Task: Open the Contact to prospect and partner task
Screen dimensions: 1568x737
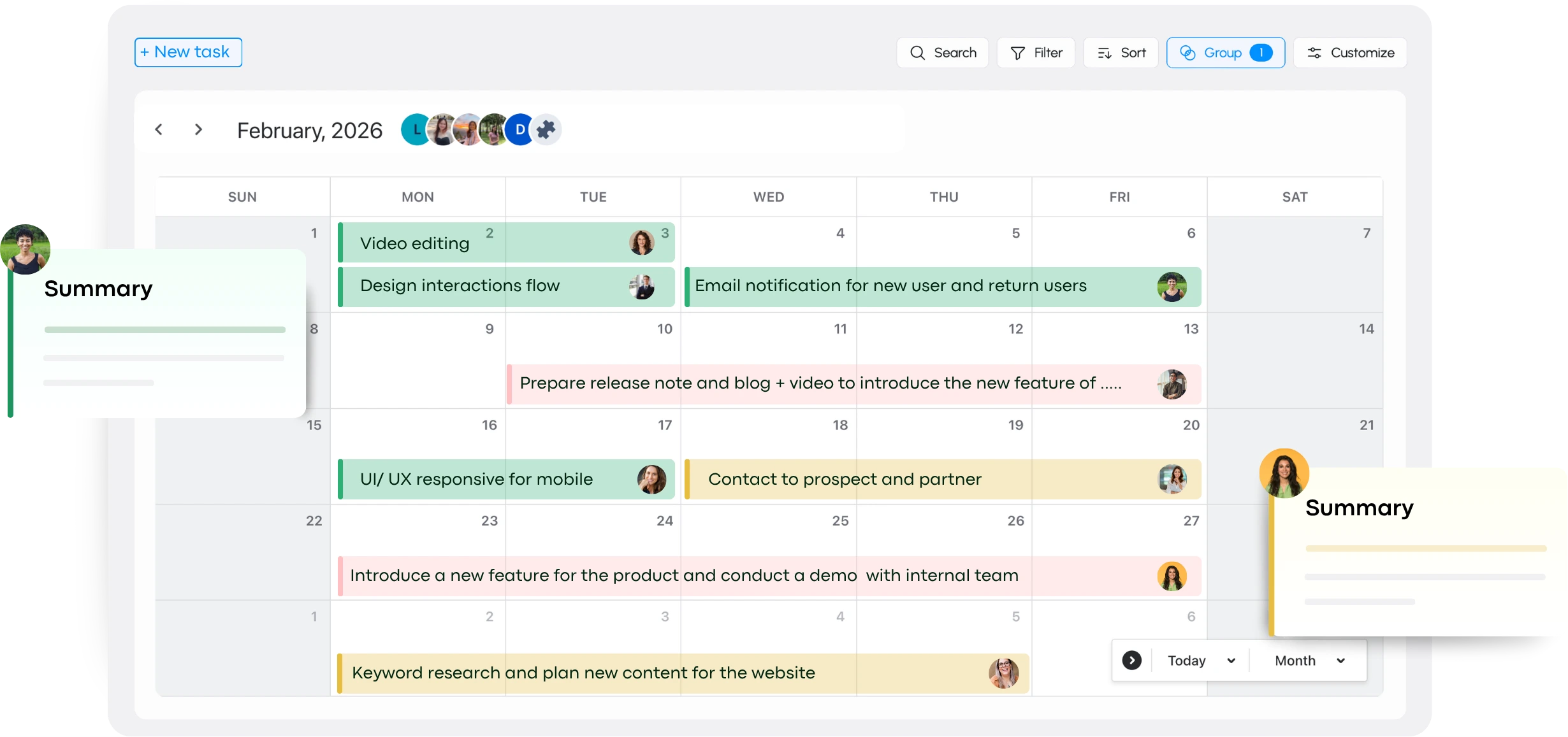Action: click(845, 479)
